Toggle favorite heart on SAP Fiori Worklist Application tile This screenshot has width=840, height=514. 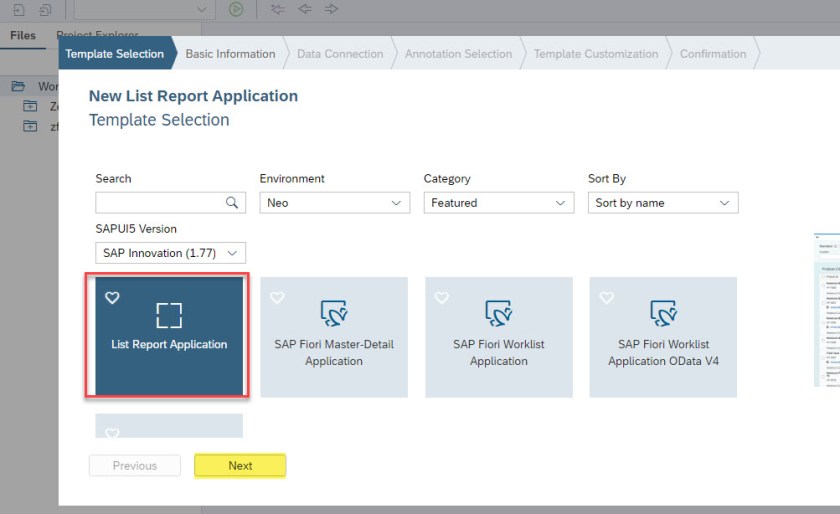[x=442, y=298]
